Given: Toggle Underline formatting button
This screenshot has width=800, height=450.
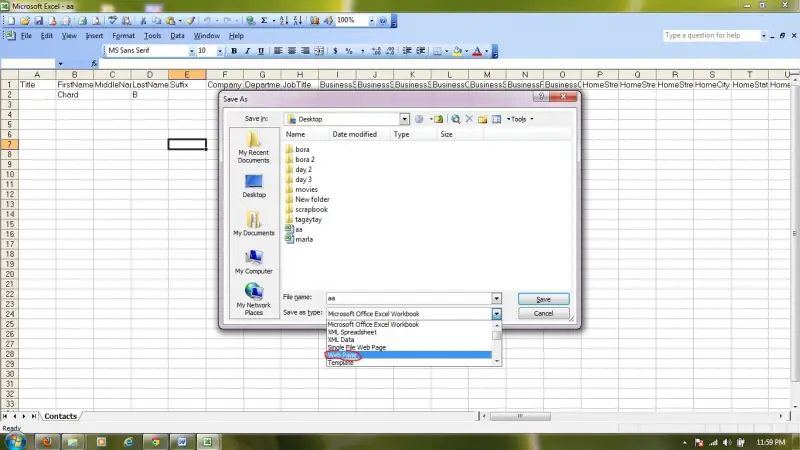Looking at the screenshot, I should pyautogui.click(x=261, y=51).
